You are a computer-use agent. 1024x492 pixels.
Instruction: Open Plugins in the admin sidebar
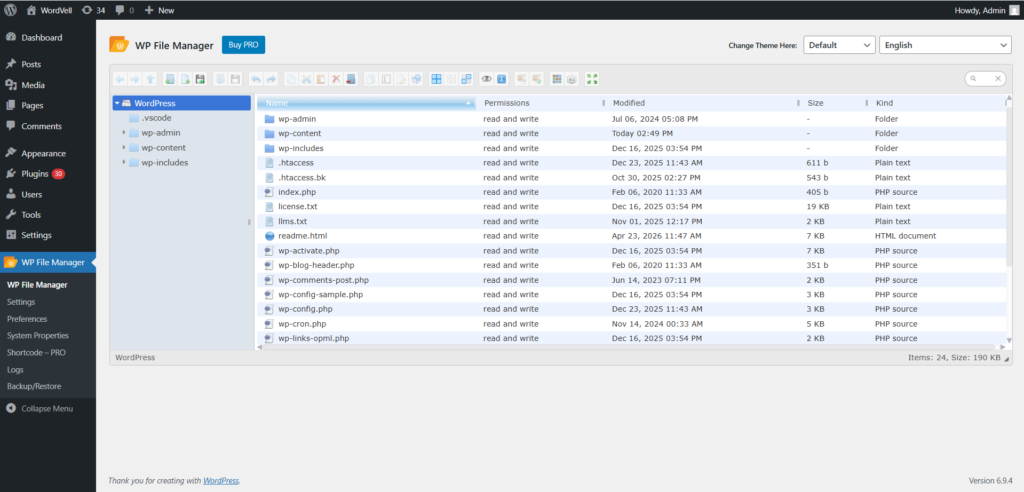(48, 174)
